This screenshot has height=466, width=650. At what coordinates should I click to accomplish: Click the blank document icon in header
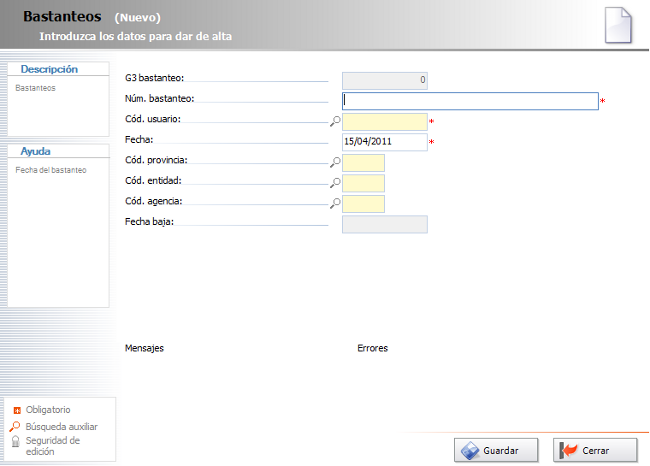[x=618, y=25]
